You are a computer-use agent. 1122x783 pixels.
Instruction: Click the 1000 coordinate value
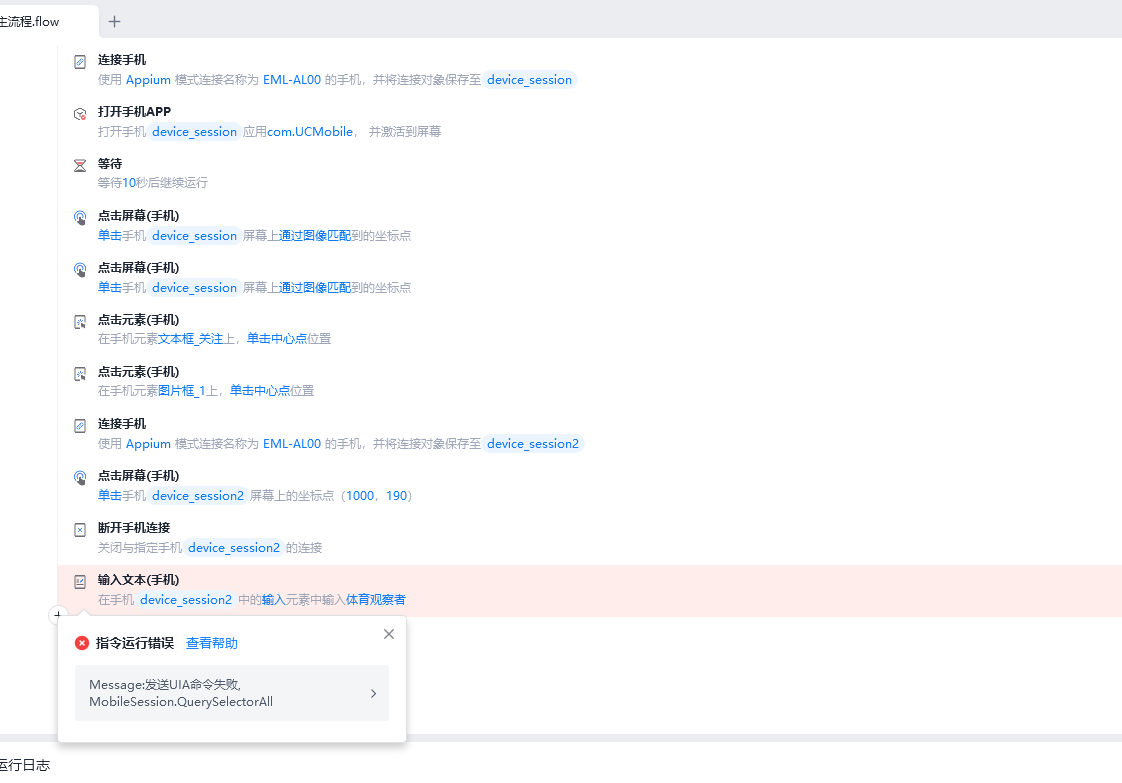(x=360, y=496)
